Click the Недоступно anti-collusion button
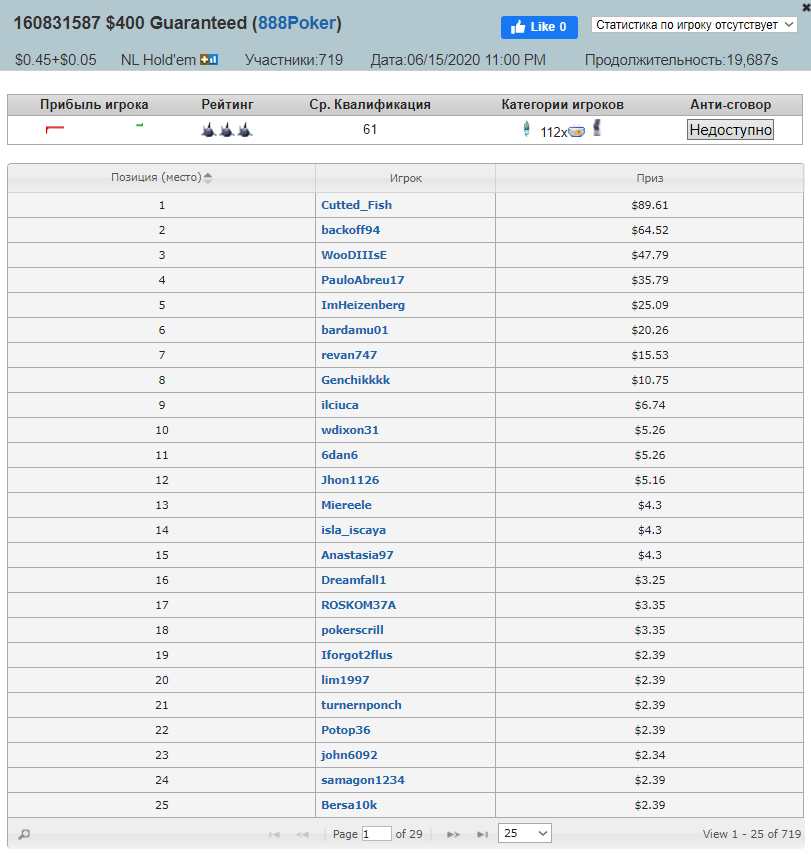 pyautogui.click(x=730, y=130)
